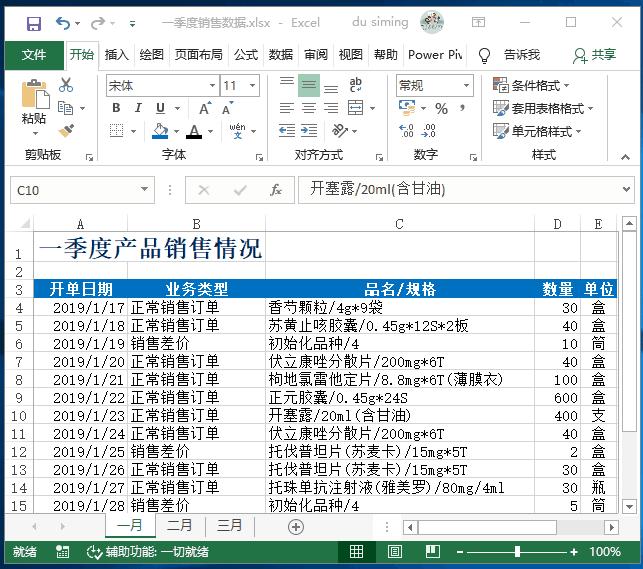
Task: Click the insert function fx button
Action: click(x=276, y=190)
